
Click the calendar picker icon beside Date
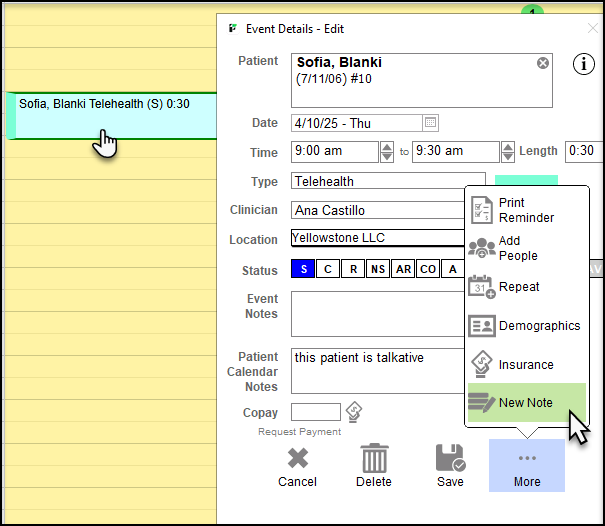(x=430, y=123)
